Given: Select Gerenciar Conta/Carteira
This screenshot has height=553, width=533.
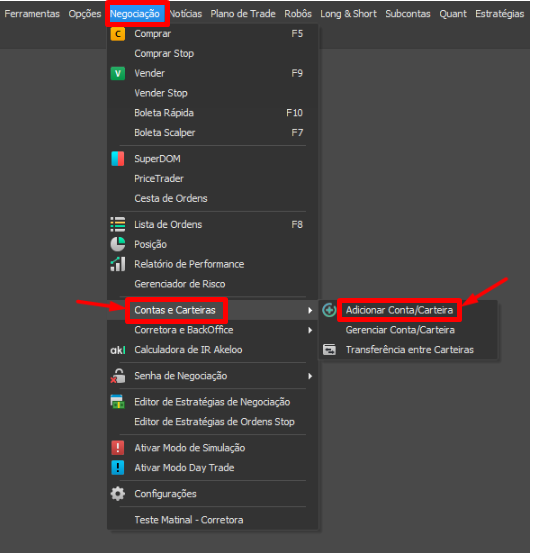Looking at the screenshot, I should (401, 330).
